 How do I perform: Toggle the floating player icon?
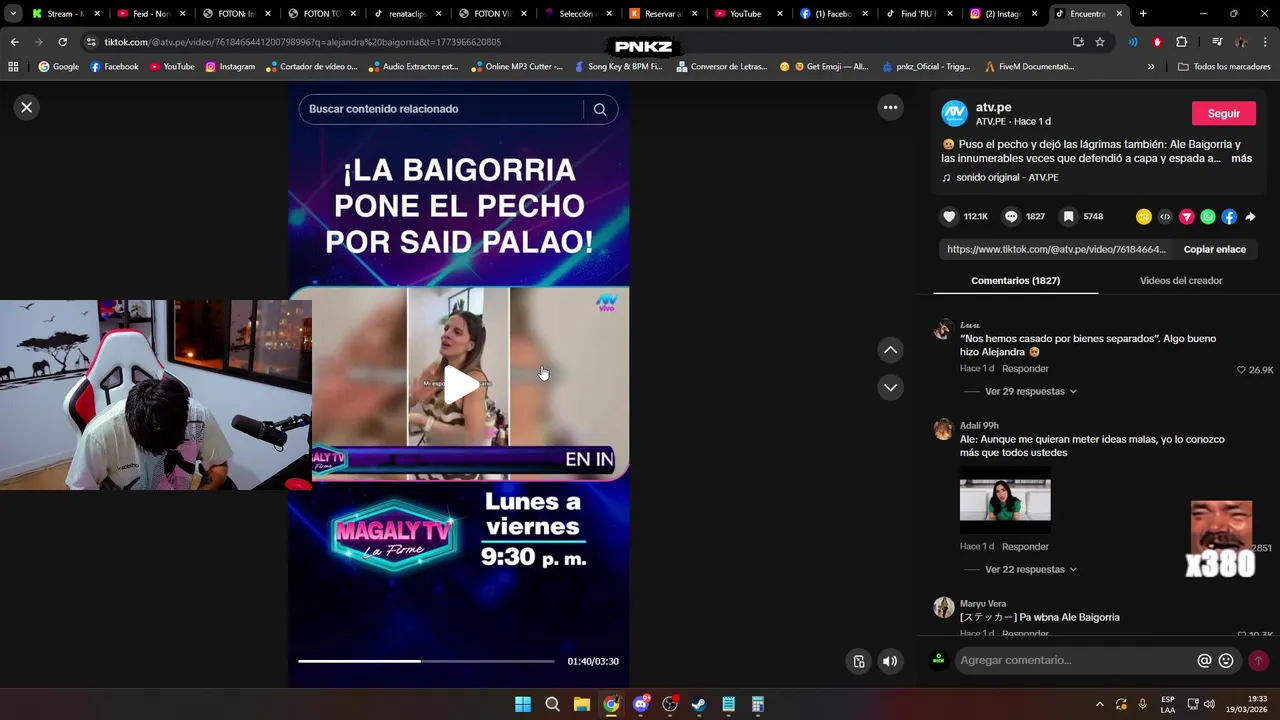click(x=858, y=661)
